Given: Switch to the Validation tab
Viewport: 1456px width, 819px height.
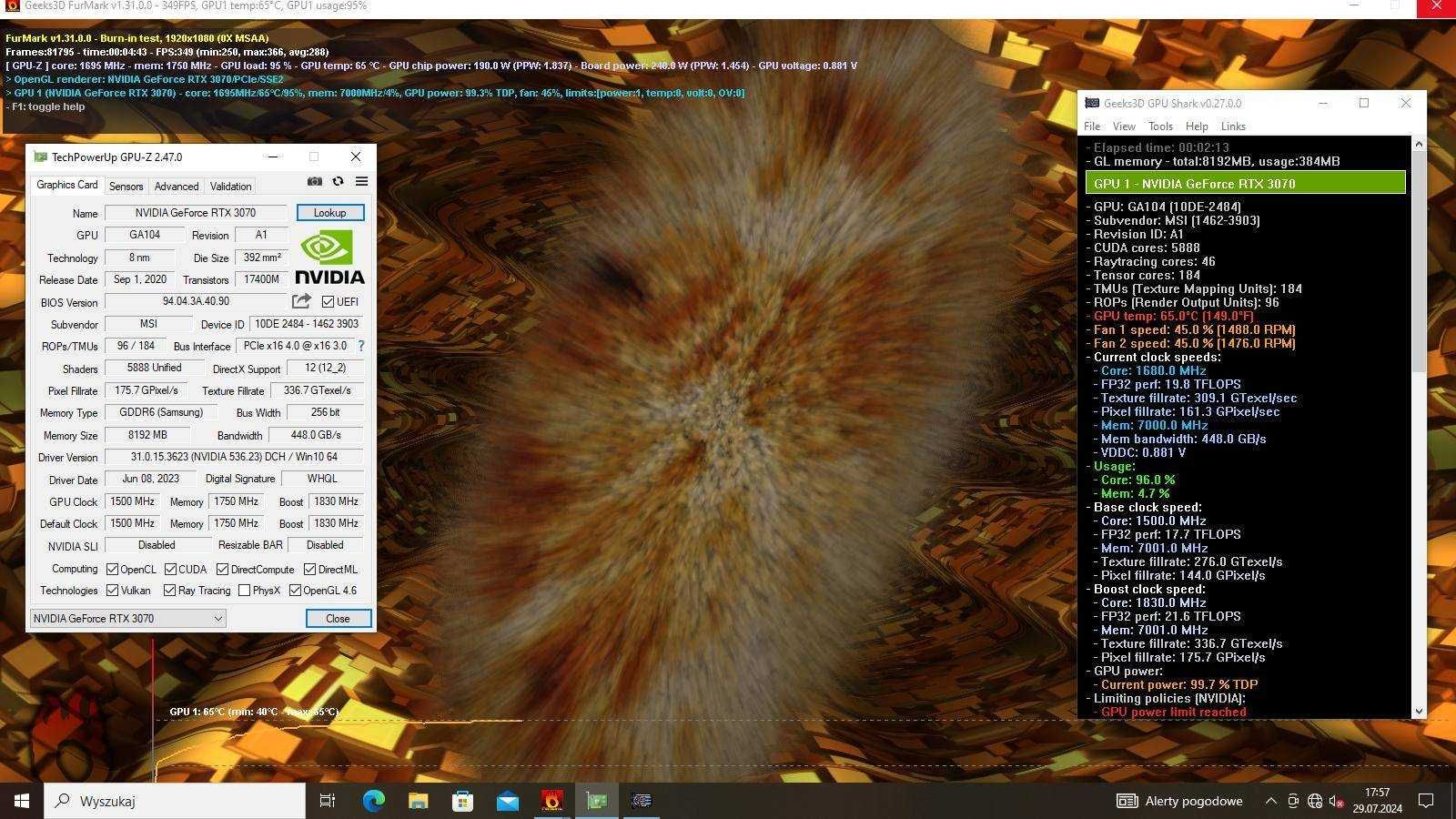Looking at the screenshot, I should pyautogui.click(x=230, y=187).
